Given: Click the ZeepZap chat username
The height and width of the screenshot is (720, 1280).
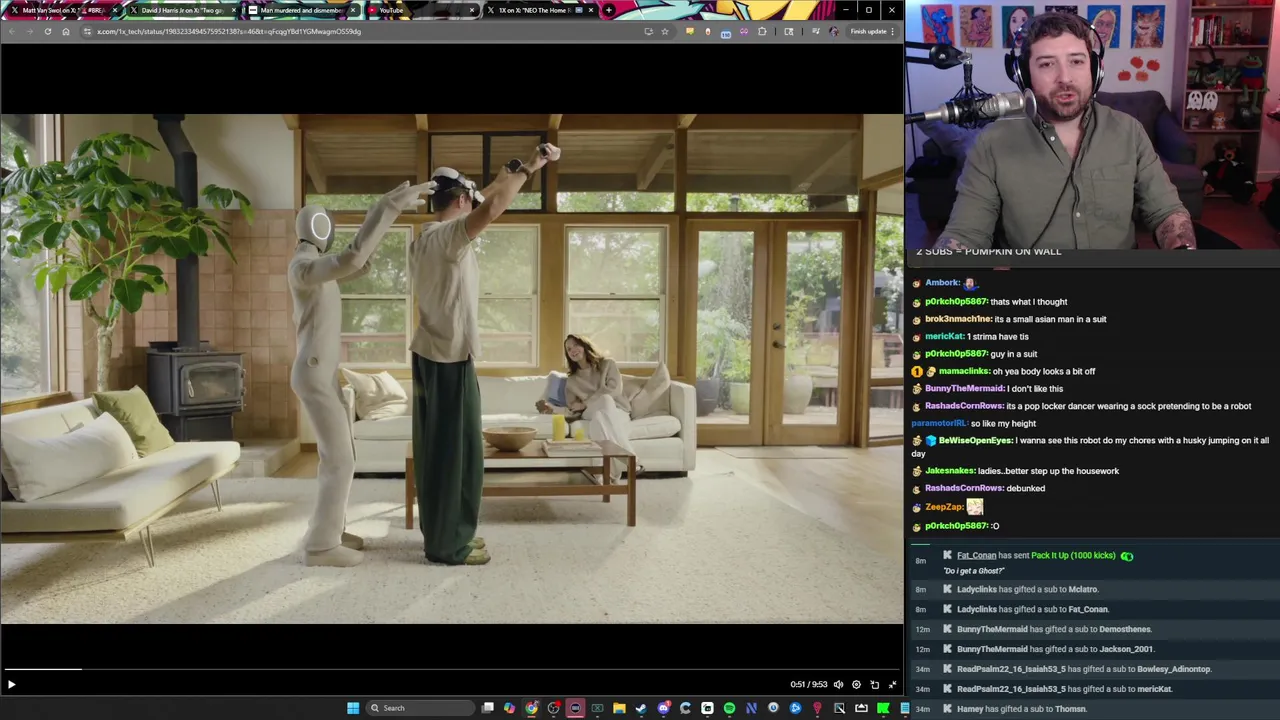Looking at the screenshot, I should (943, 507).
